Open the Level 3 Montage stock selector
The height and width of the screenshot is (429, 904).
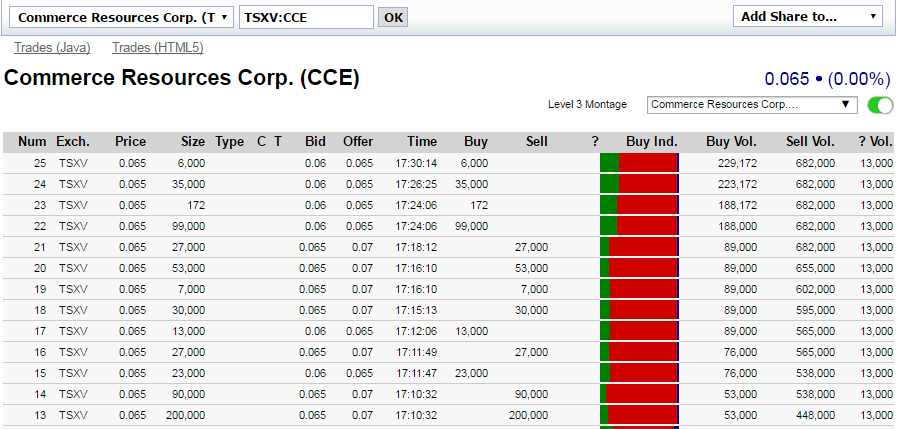(752, 104)
